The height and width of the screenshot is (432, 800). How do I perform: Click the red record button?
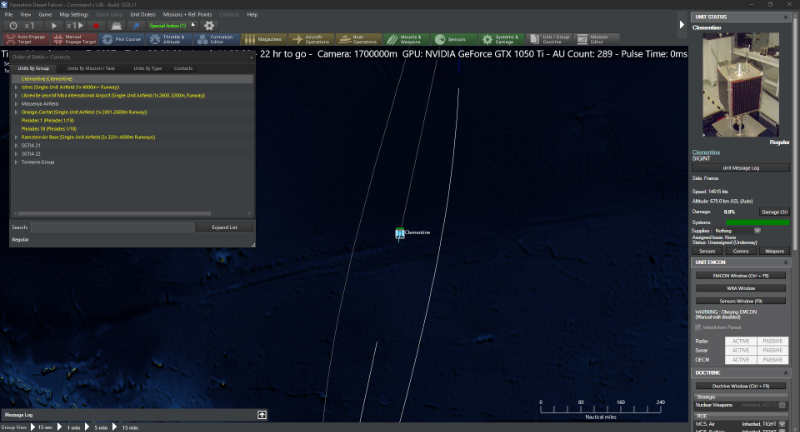pyautogui.click(x=96, y=26)
